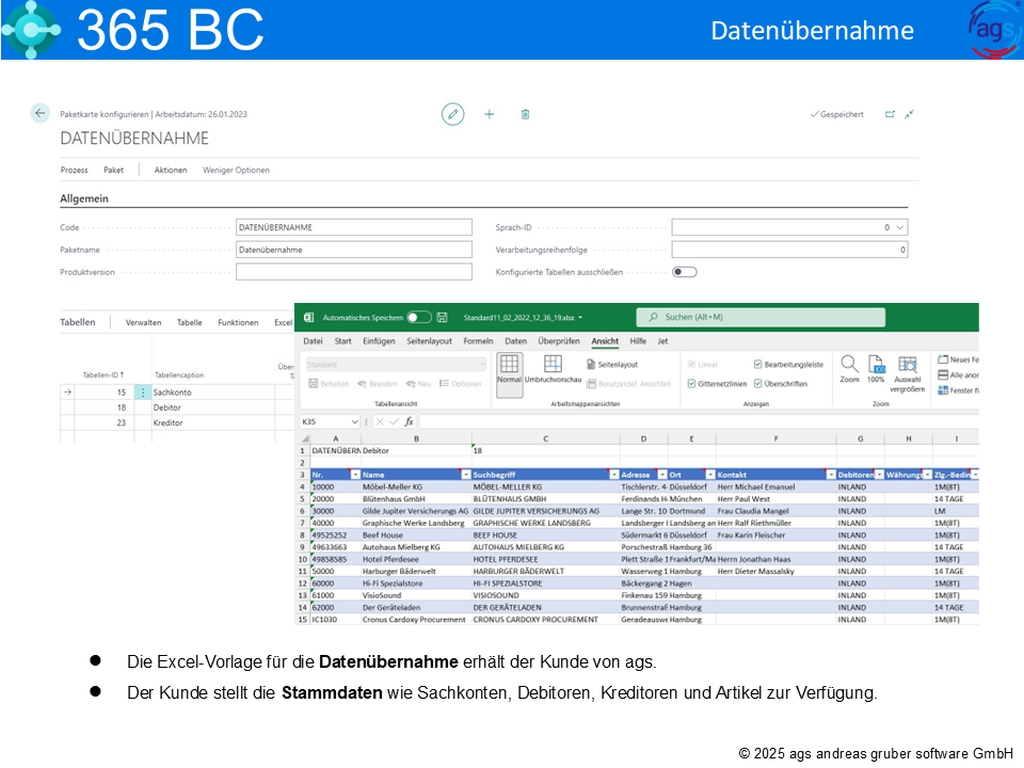
Task: Click the trash delete icon
Action: (525, 114)
